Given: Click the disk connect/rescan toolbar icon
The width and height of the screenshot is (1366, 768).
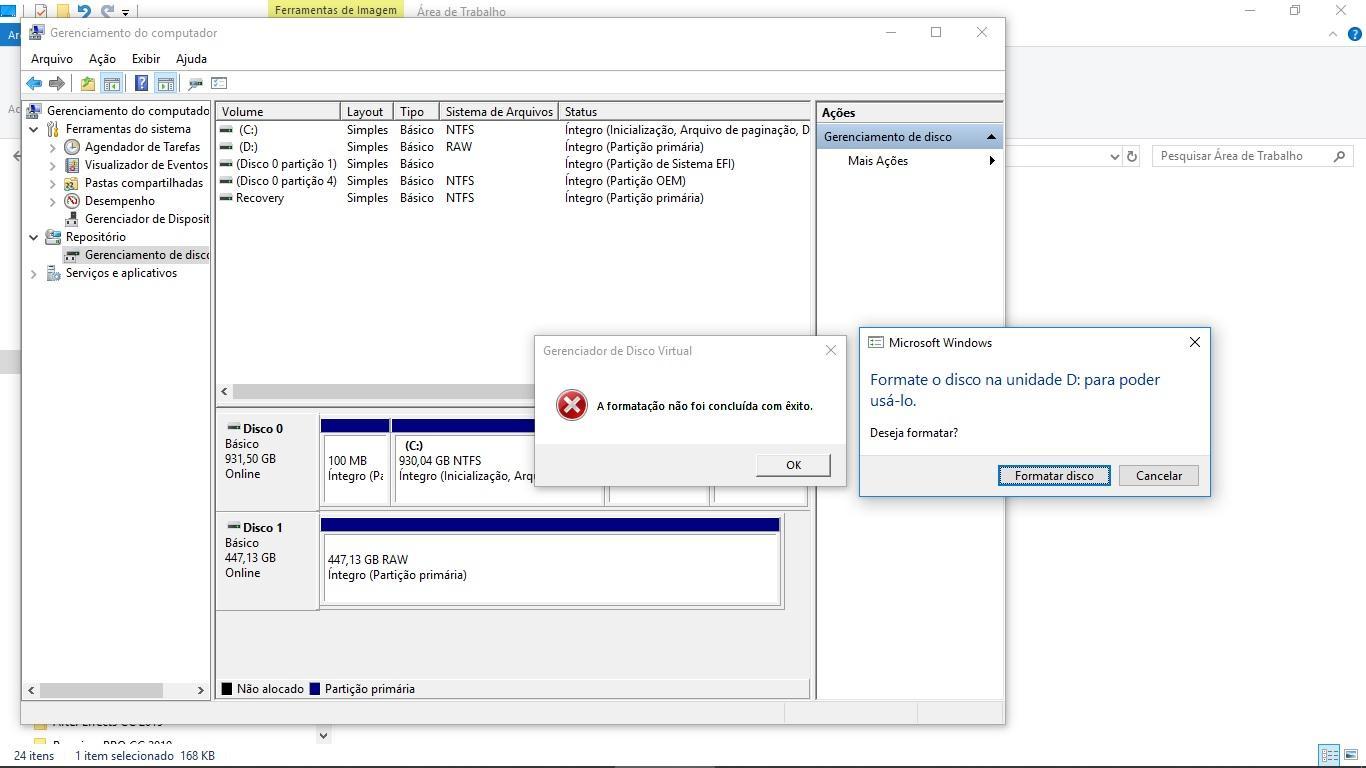Looking at the screenshot, I should 196,83.
